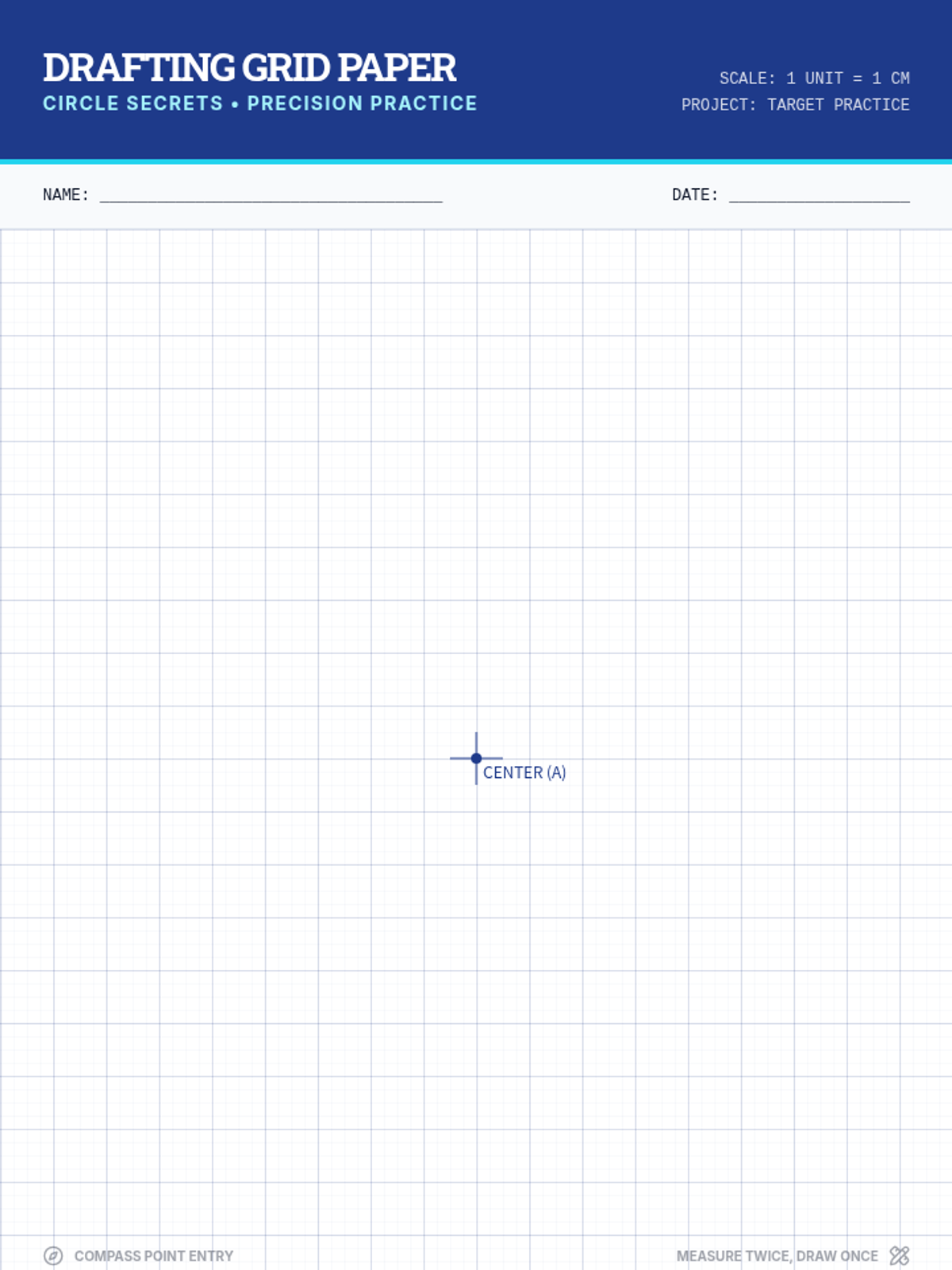Click the crossed pencil-ruler icon in footer
The height and width of the screenshot is (1270, 952).
[899, 1256]
